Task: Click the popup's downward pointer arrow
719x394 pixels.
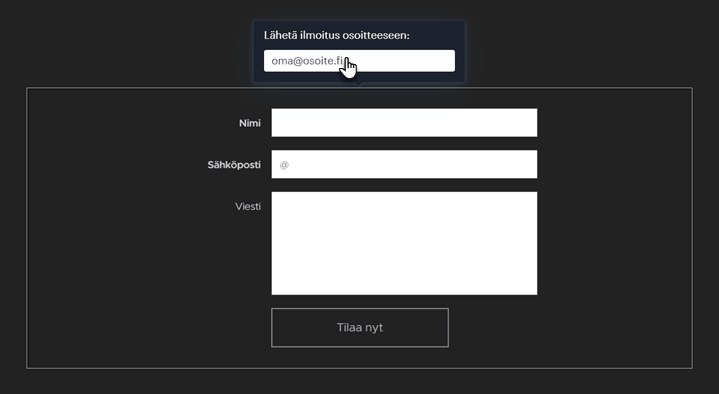Action: (360, 85)
